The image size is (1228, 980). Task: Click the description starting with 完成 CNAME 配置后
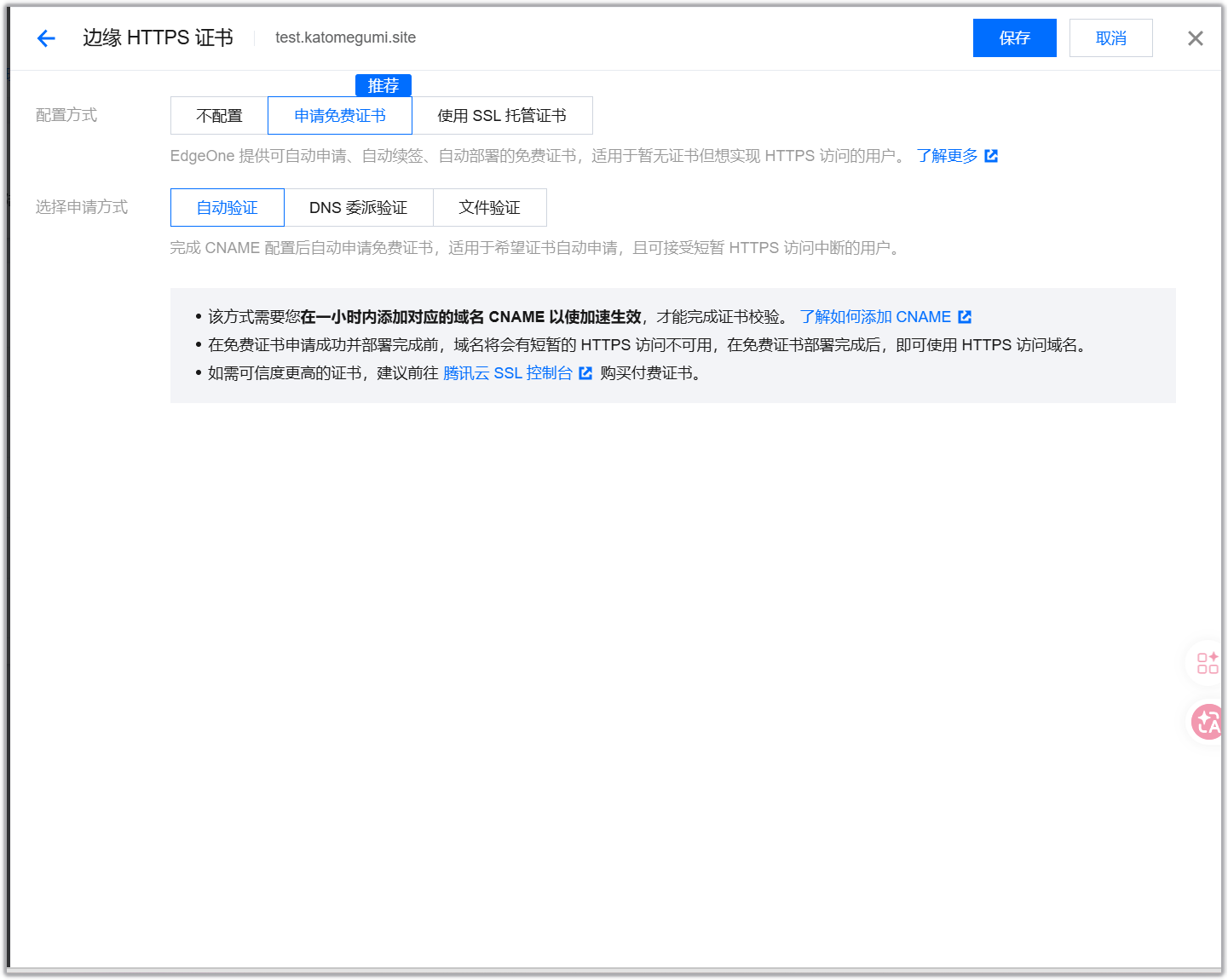pos(537,248)
